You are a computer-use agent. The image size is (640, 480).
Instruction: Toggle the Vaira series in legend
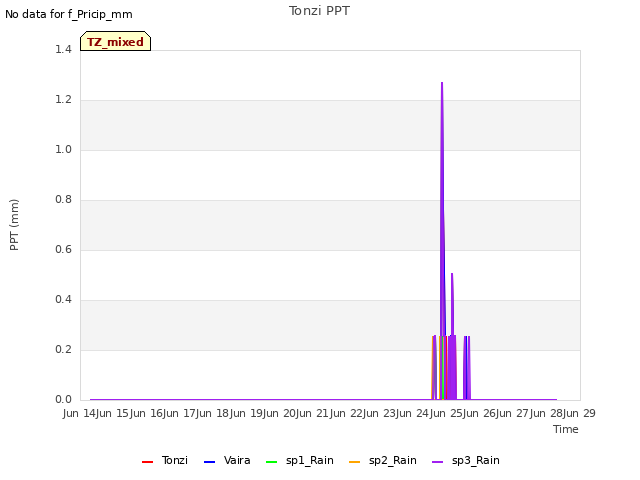click(227, 460)
